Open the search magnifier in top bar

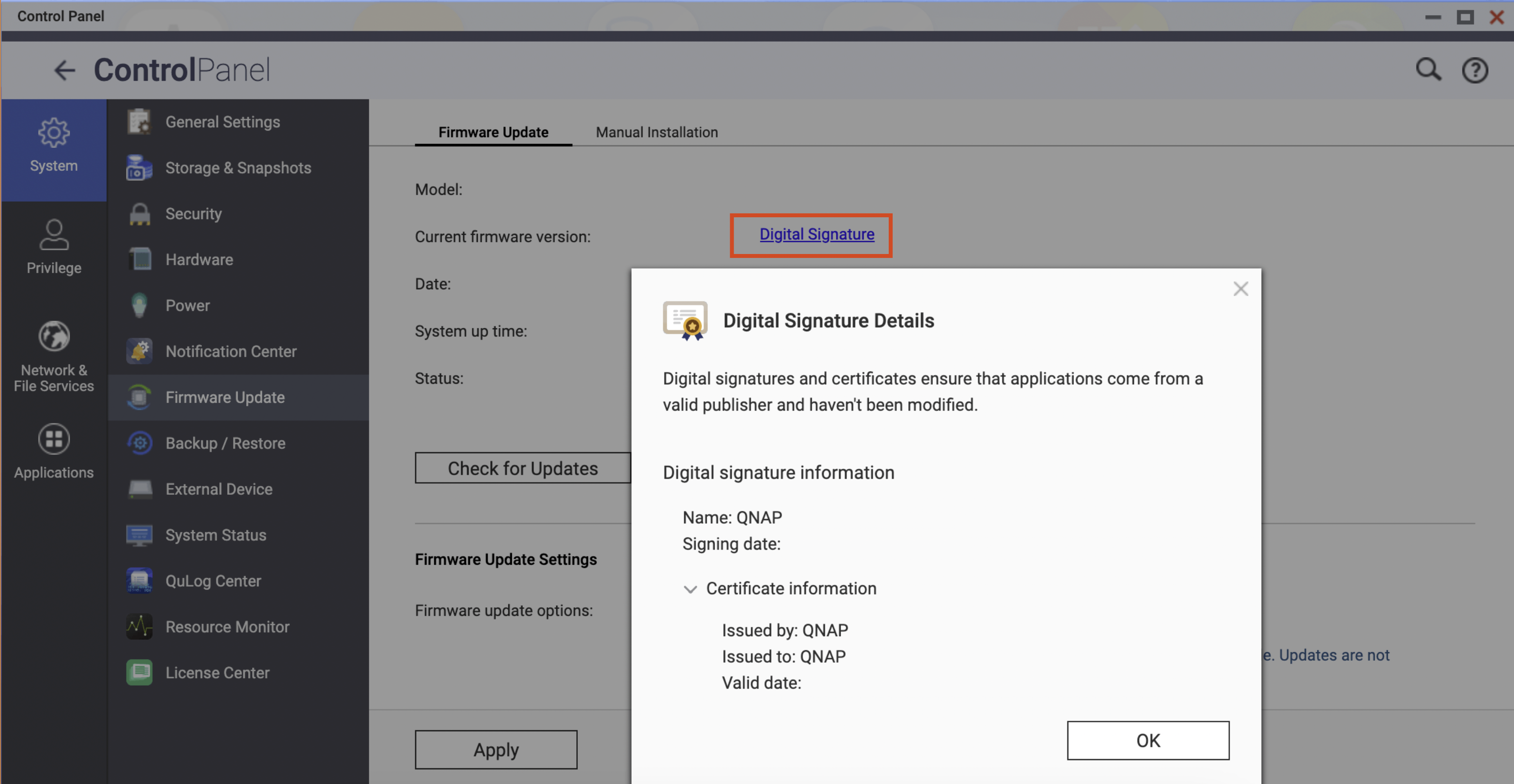[x=1428, y=69]
